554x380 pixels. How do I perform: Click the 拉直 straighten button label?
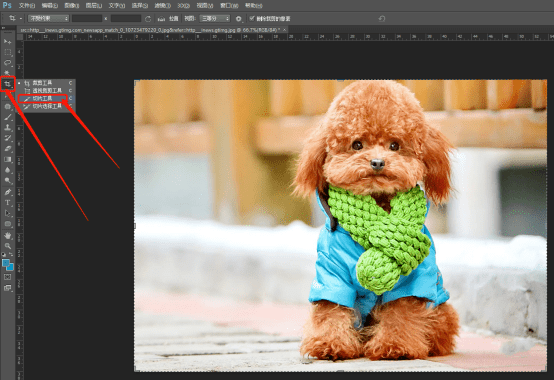pyautogui.click(x=173, y=19)
